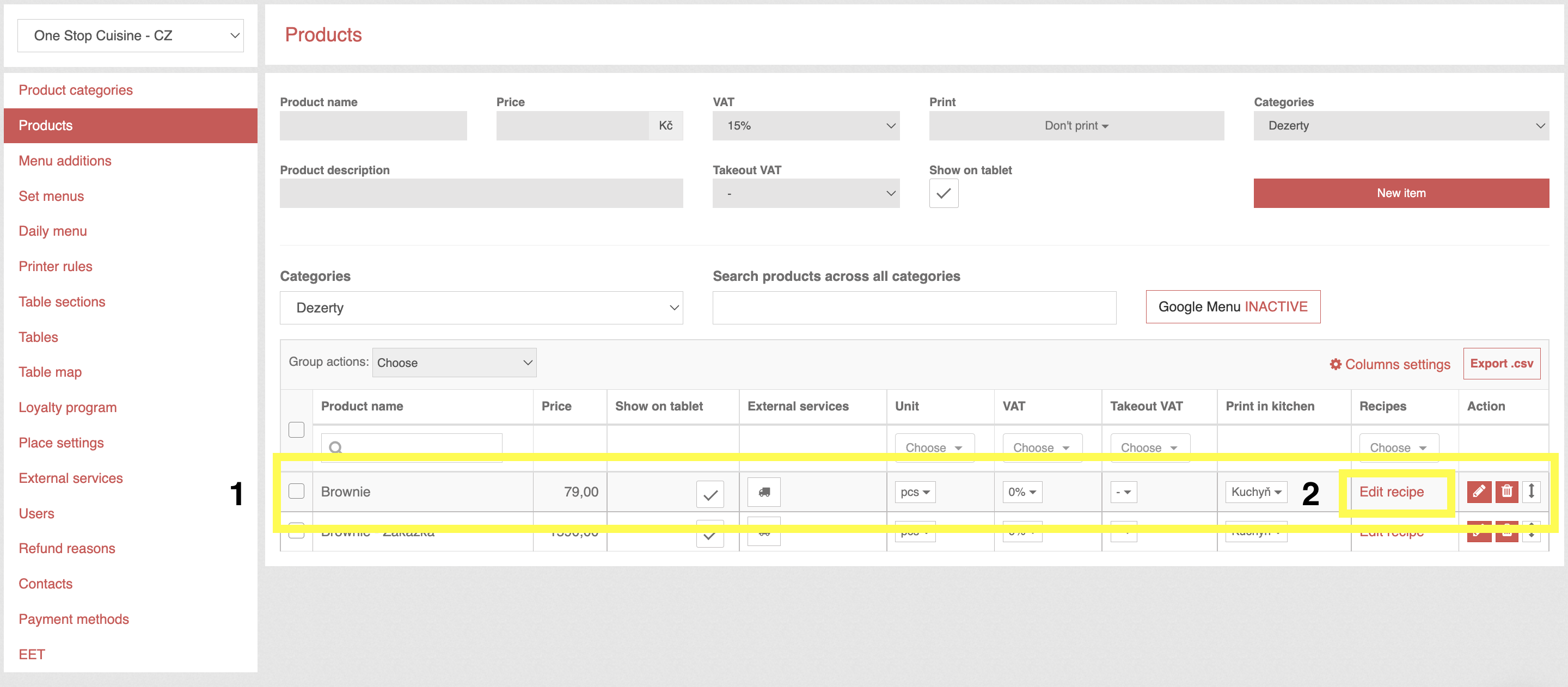Open Daily menu
This screenshot has width=1568, height=687.
pyautogui.click(x=52, y=231)
